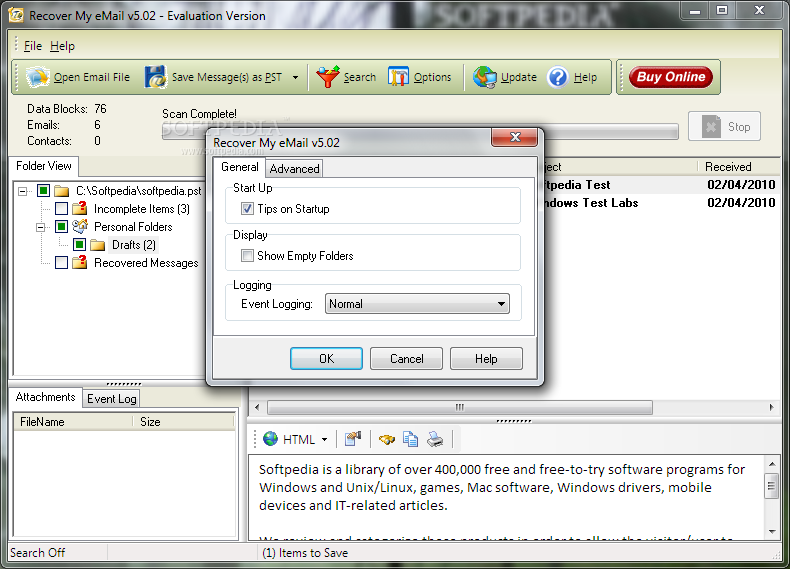Click the preview pane scroll up arrow
The height and width of the screenshot is (569, 790).
click(x=772, y=464)
